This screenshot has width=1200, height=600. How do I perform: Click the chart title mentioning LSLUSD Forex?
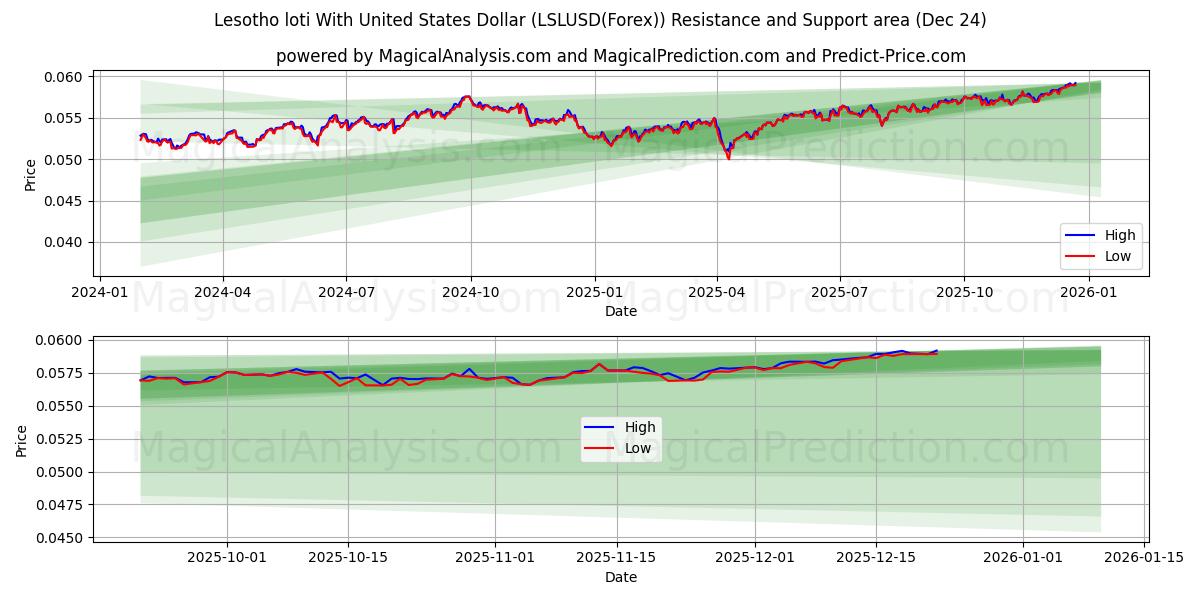coord(600,19)
